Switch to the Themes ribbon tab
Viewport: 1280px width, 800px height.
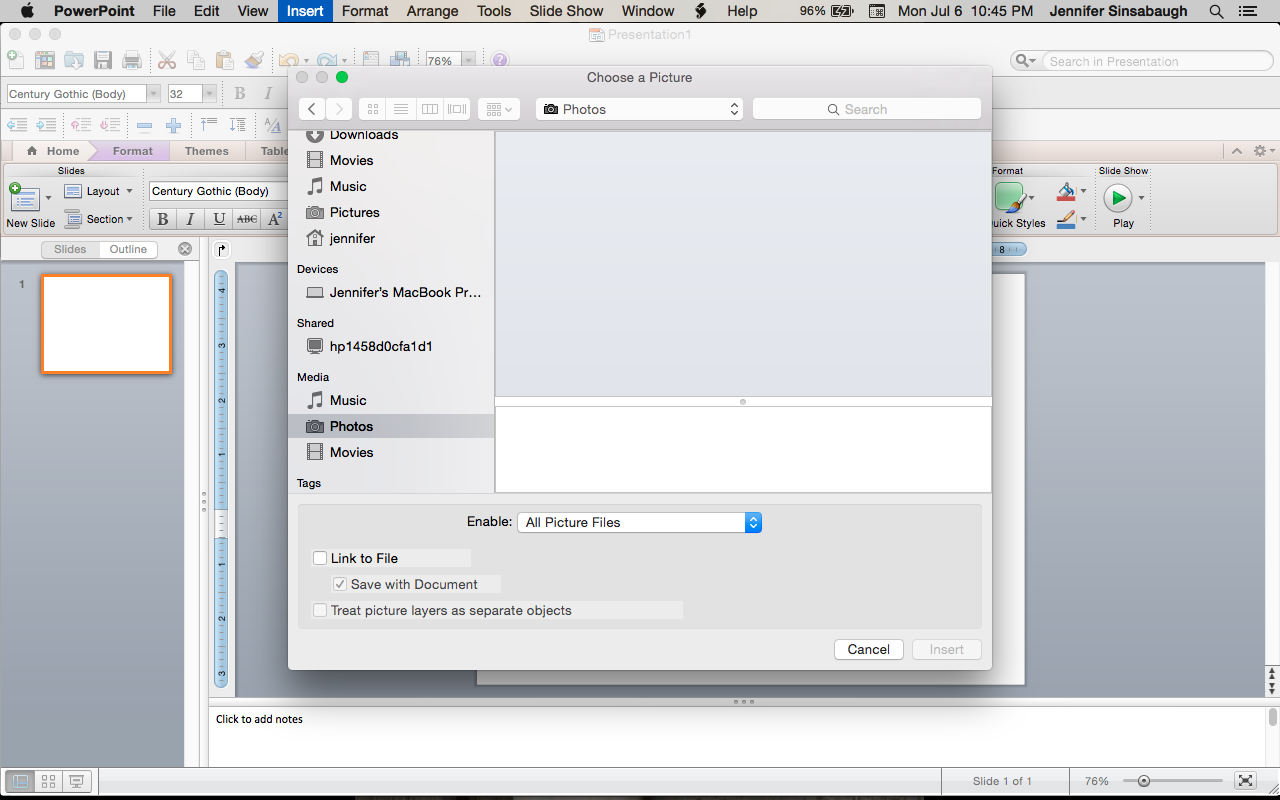pyautogui.click(x=207, y=151)
